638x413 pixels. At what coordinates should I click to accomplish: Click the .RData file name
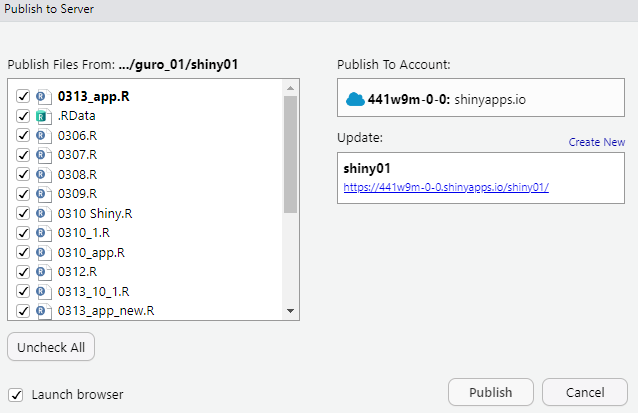point(76,116)
